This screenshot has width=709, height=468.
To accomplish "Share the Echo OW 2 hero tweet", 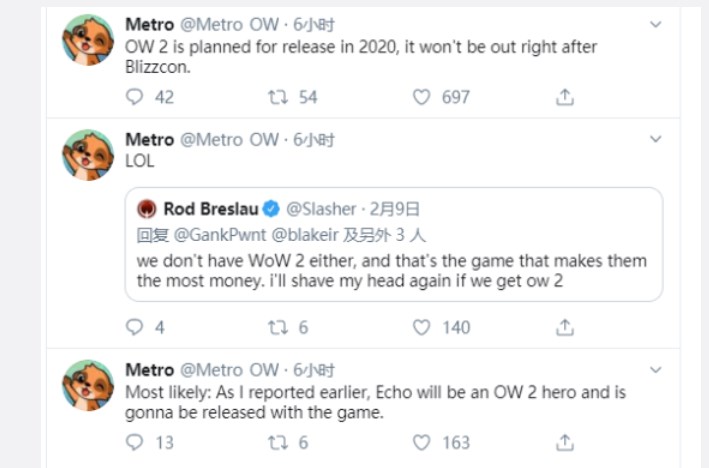I will [x=565, y=442].
